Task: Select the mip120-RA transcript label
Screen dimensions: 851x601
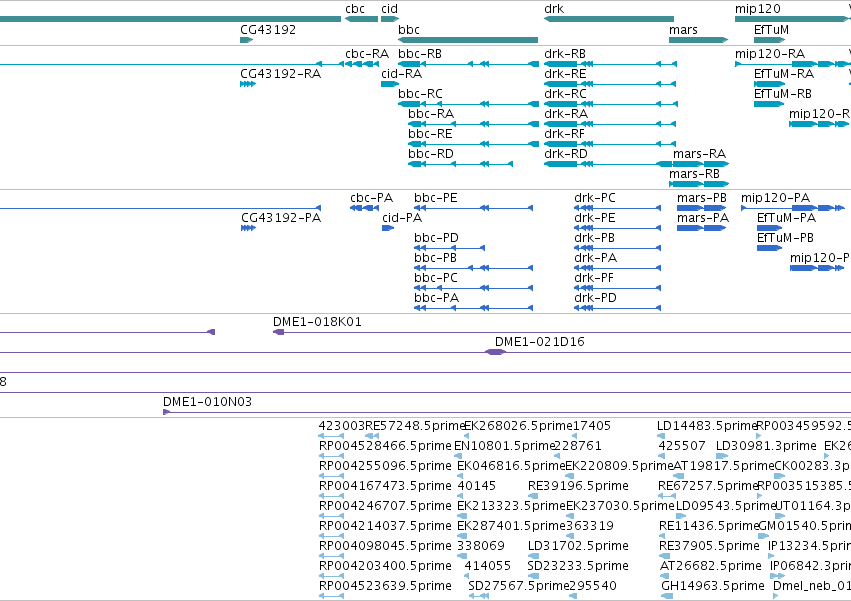Action: coord(770,54)
